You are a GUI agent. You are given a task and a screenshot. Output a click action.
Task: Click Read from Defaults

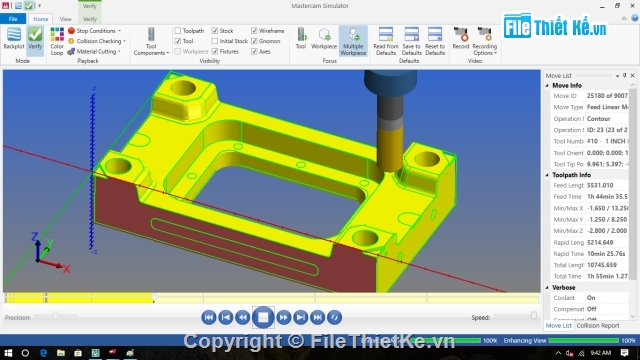click(x=386, y=41)
